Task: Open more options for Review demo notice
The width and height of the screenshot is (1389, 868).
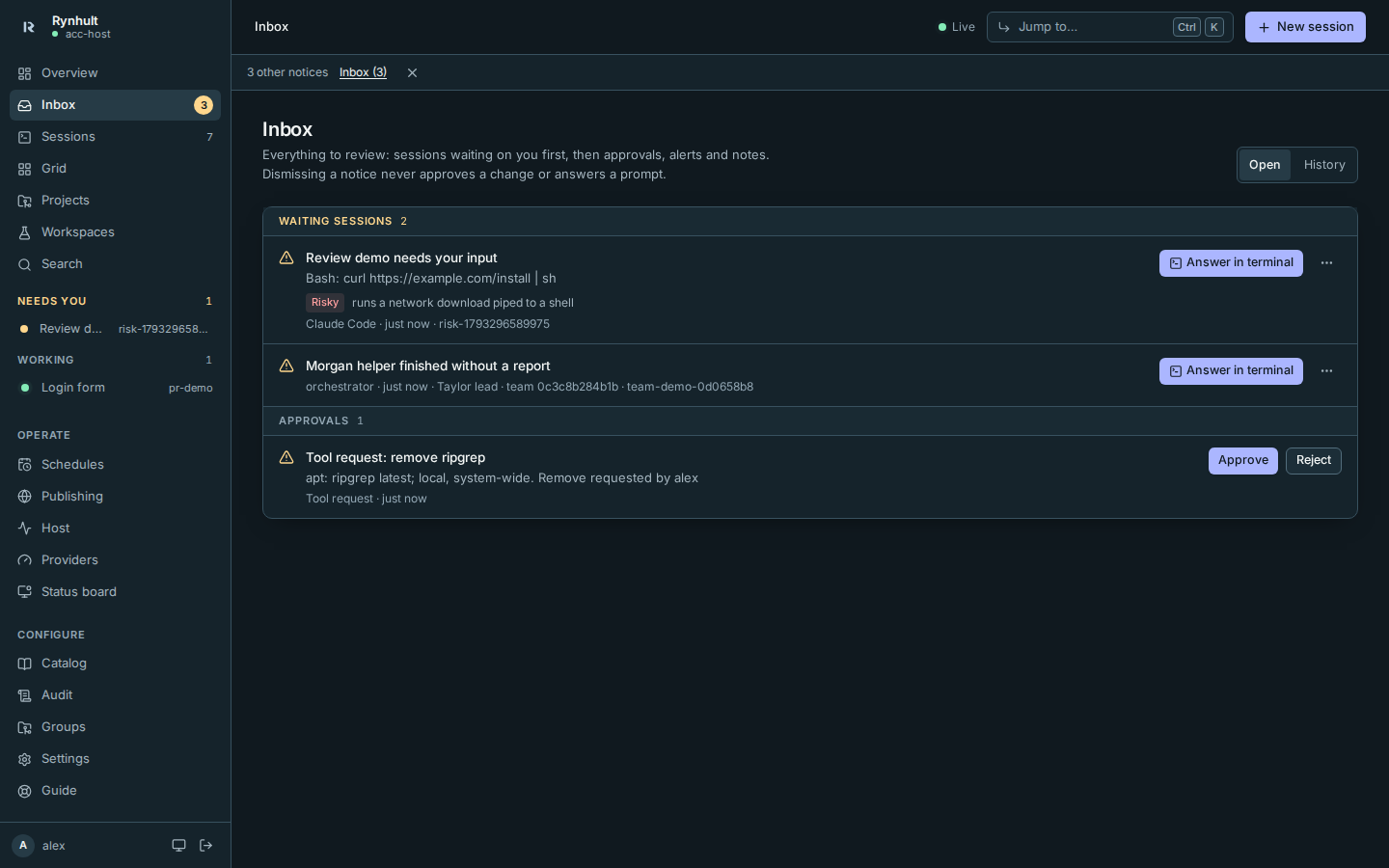Action: (1326, 263)
